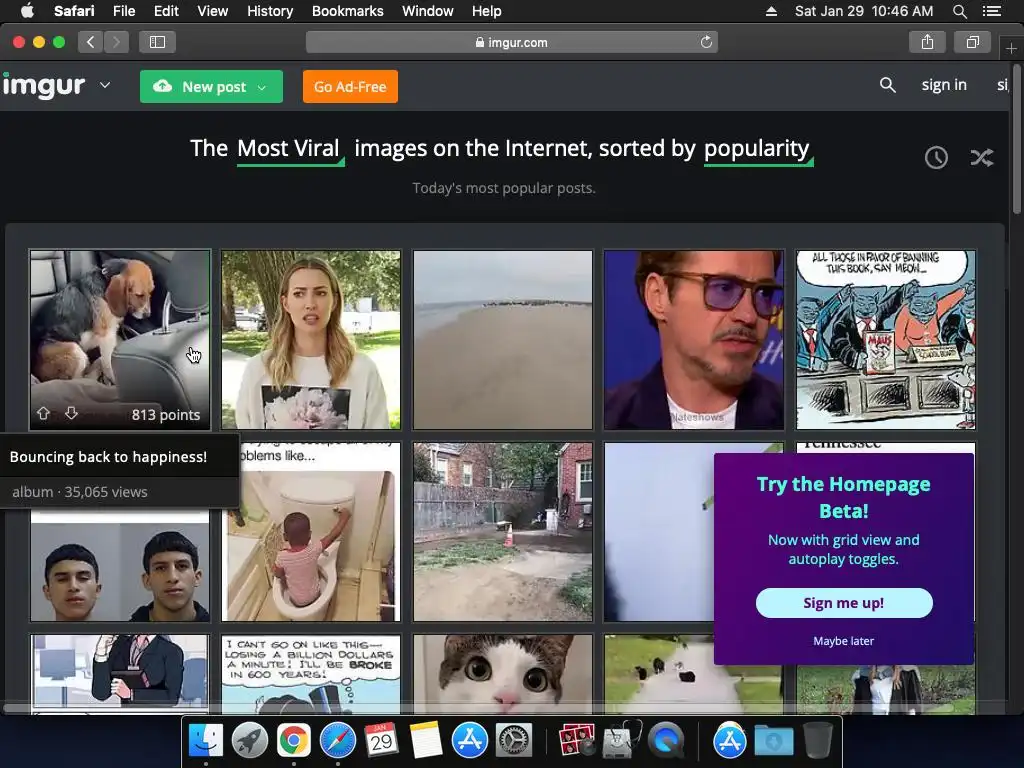
Task: Open the billion dollars comic thumbnail
Action: coord(311,673)
